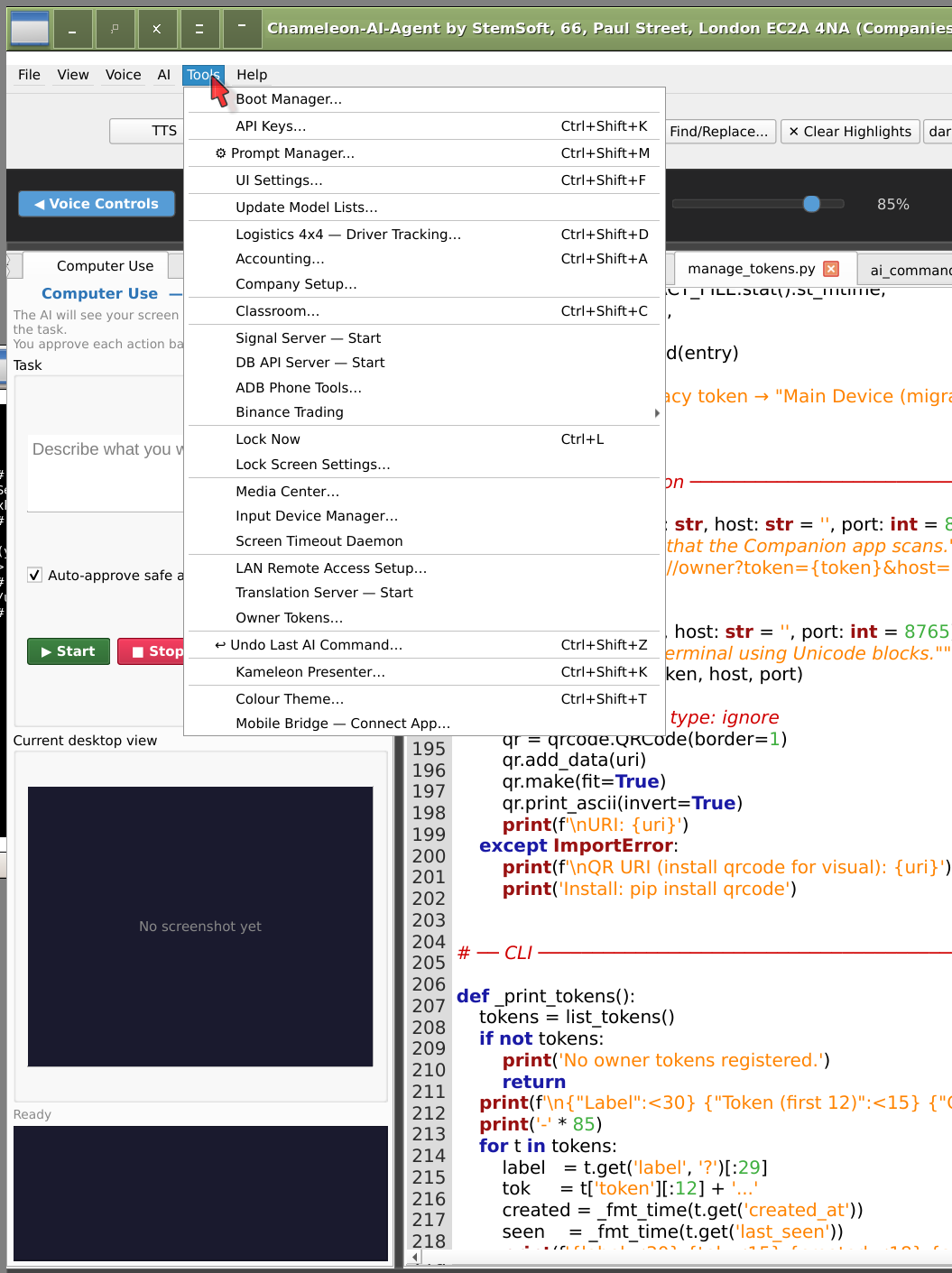The height and width of the screenshot is (1273, 952).
Task: Toggle the Auto-approve safe actions checkbox
Action: coord(34,575)
